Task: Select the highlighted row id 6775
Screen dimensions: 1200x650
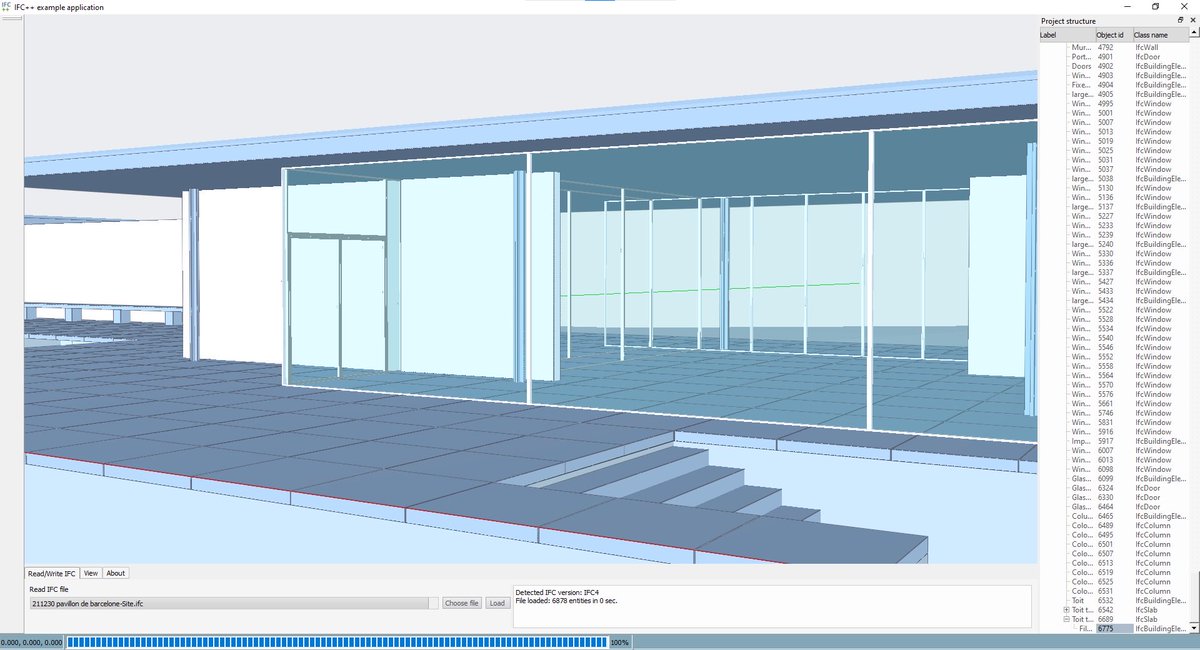Action: [1114, 628]
